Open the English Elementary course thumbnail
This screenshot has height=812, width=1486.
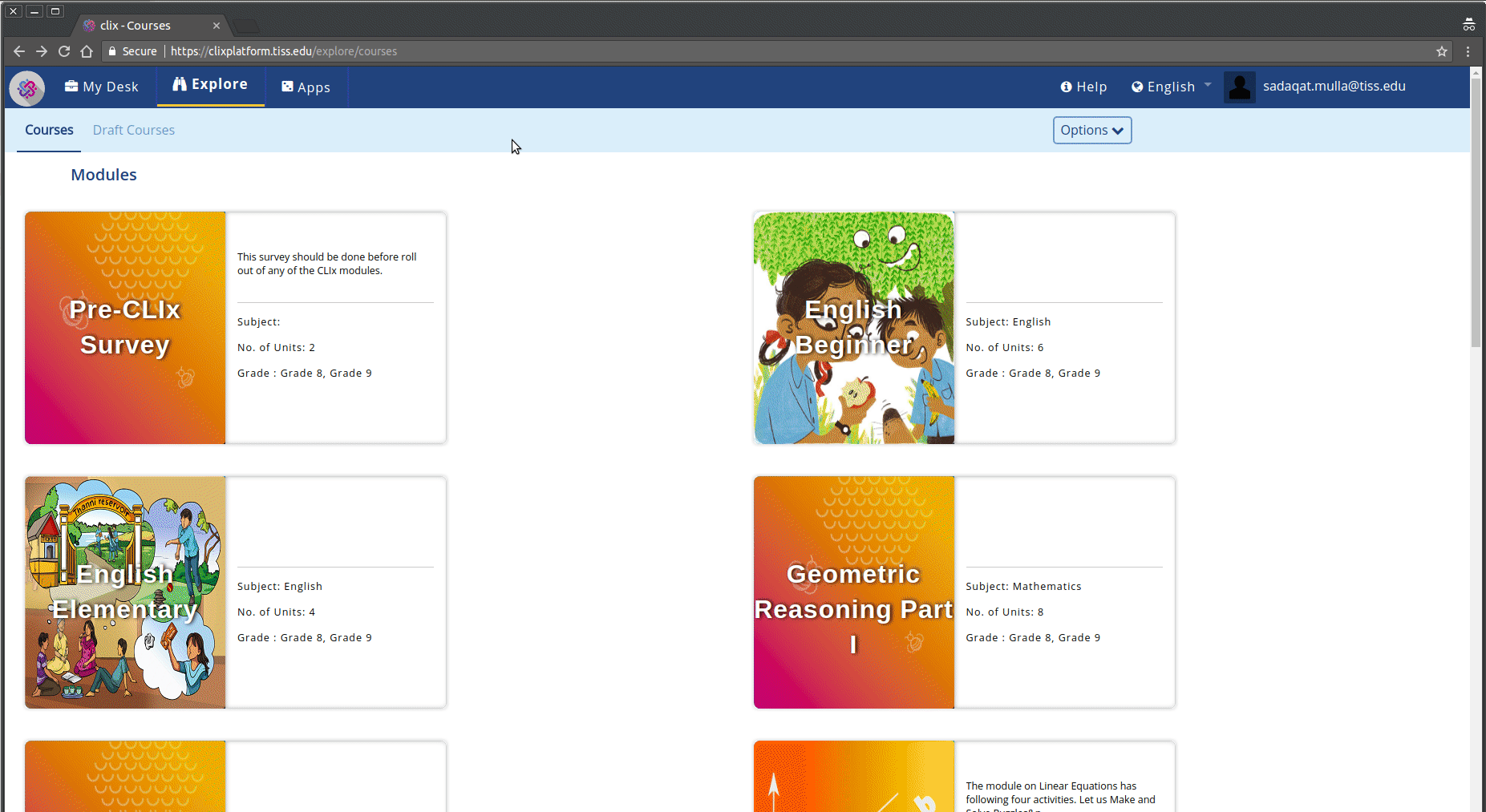click(125, 592)
